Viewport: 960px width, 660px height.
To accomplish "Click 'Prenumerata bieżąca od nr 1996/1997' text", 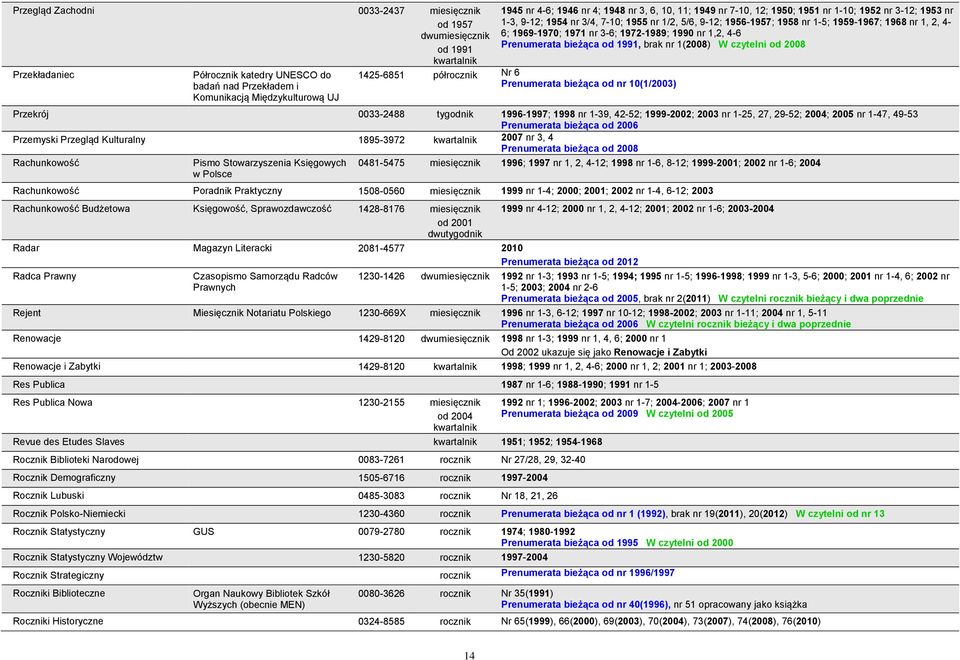I will click(x=588, y=573).
